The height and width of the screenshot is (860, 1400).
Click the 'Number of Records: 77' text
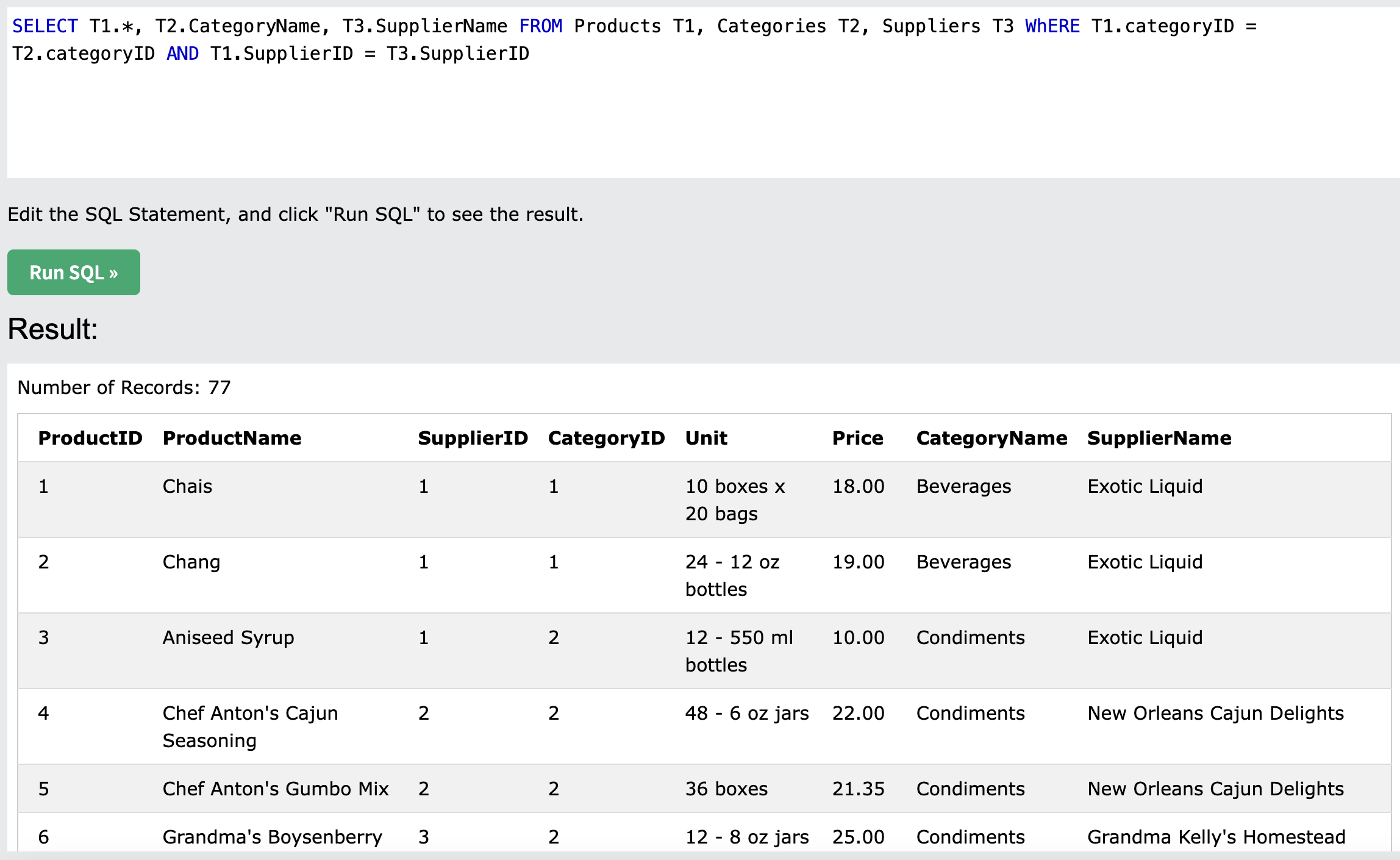[124, 387]
